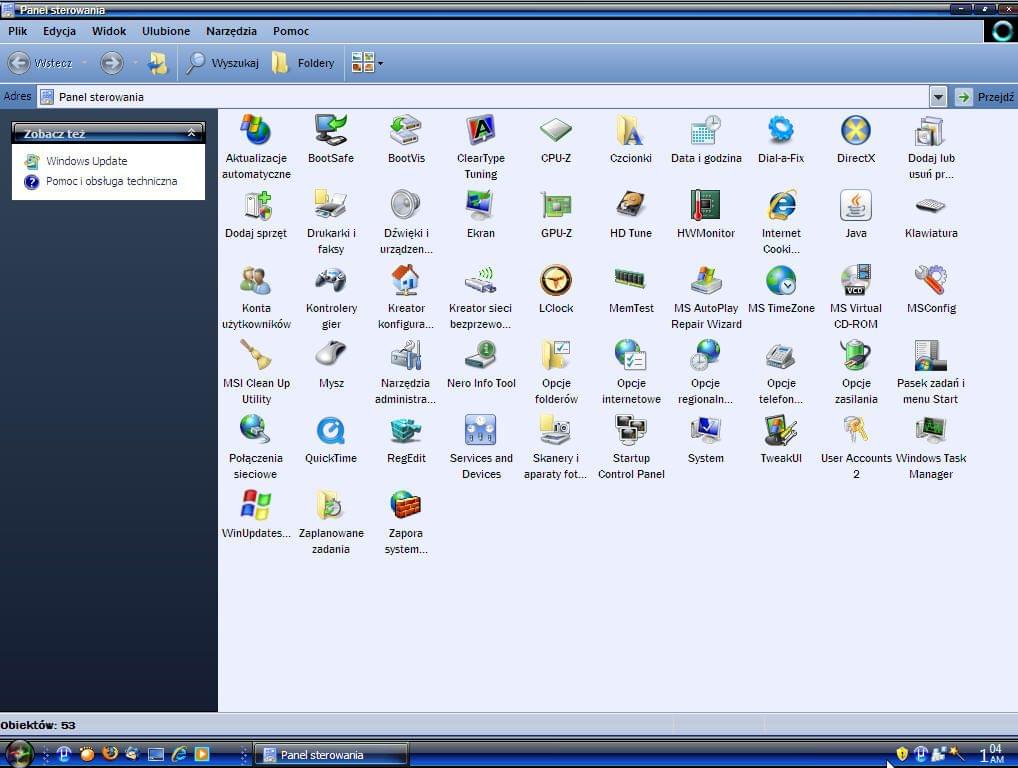Collapse the Zobacz też panel
This screenshot has height=768, width=1018.
click(x=191, y=132)
